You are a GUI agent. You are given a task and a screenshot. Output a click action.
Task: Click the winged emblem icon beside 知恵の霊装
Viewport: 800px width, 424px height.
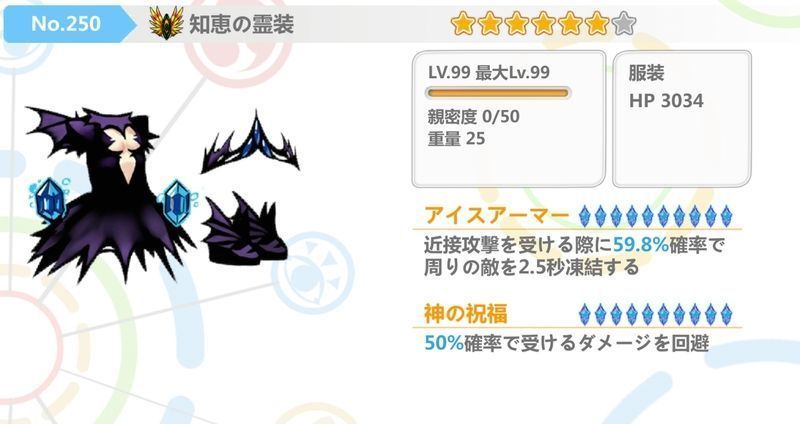coord(166,23)
